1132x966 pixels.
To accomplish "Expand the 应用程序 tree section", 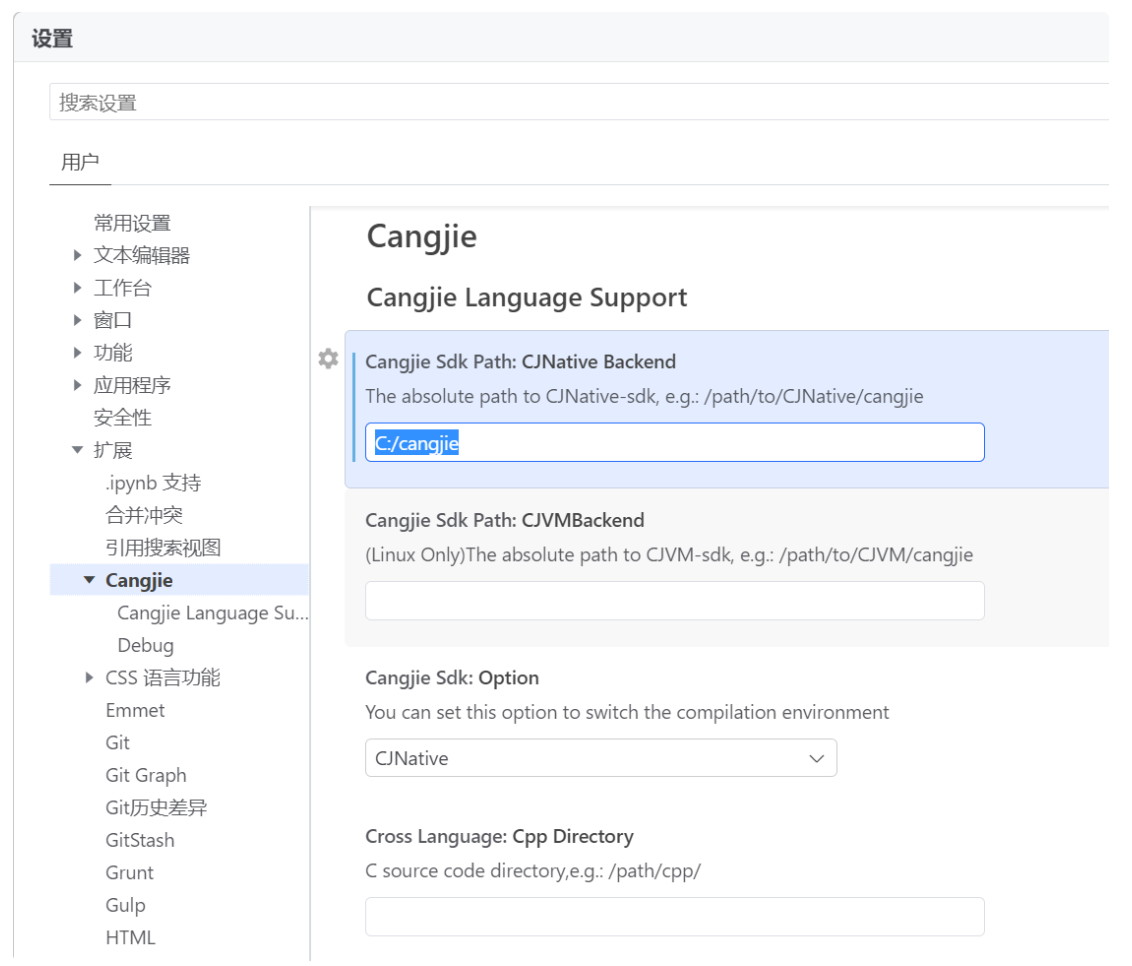I will click(78, 385).
